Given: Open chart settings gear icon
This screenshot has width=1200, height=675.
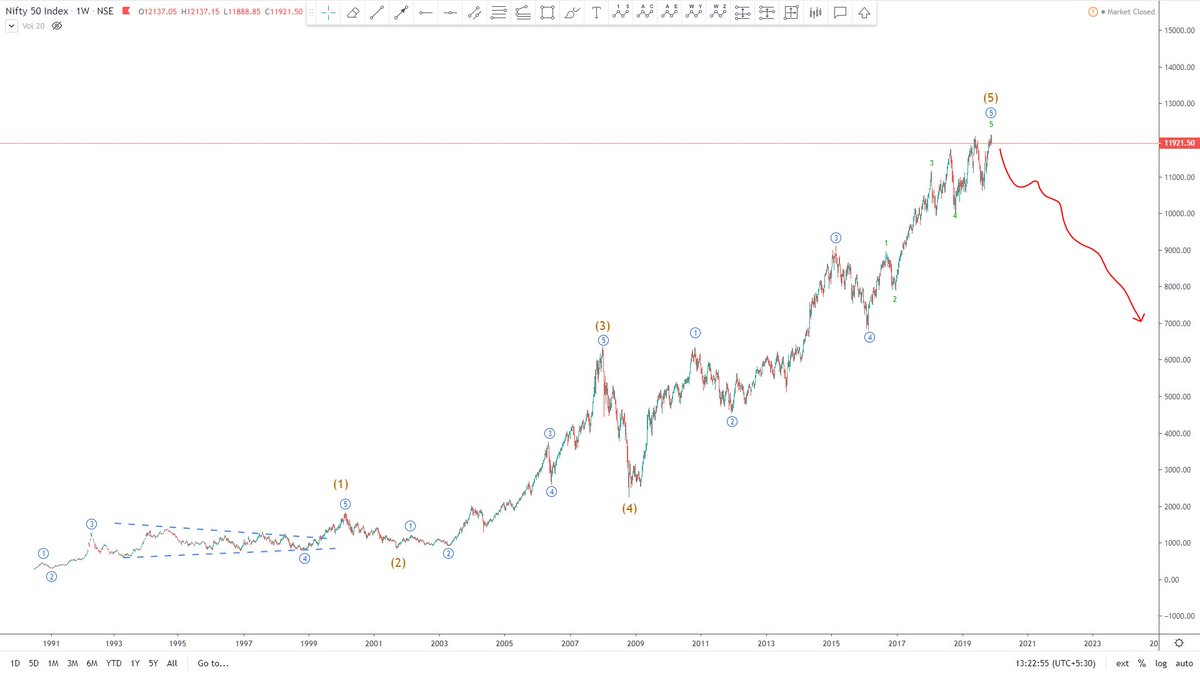Looking at the screenshot, I should [x=1179, y=642].
